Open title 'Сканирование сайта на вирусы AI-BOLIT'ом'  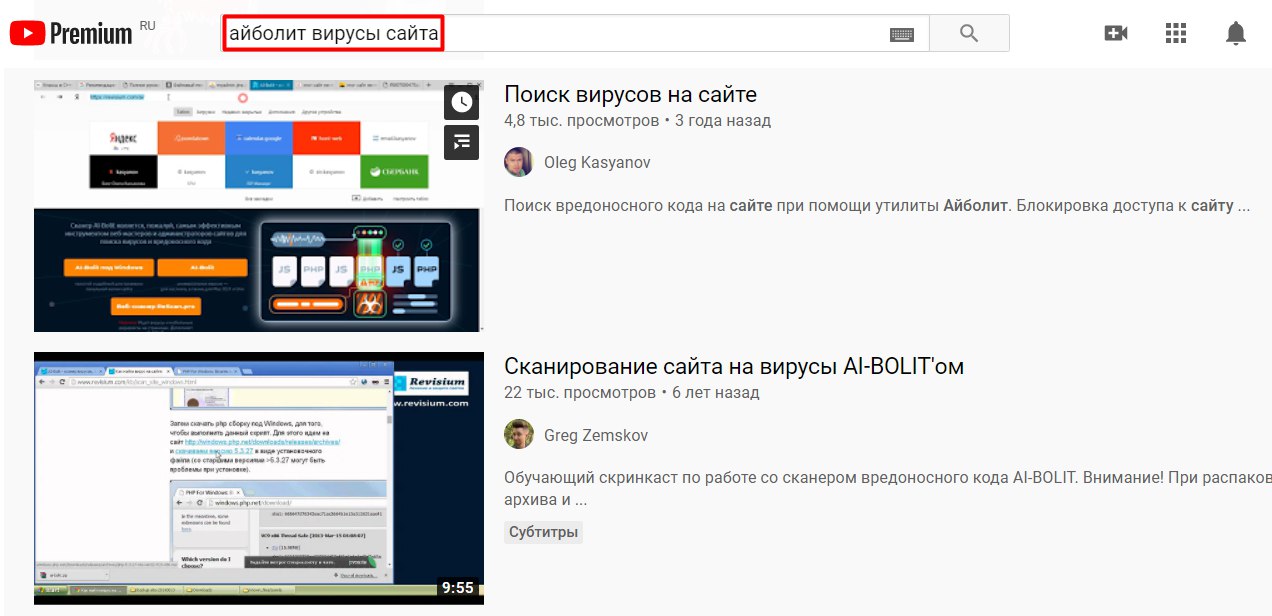pos(734,366)
